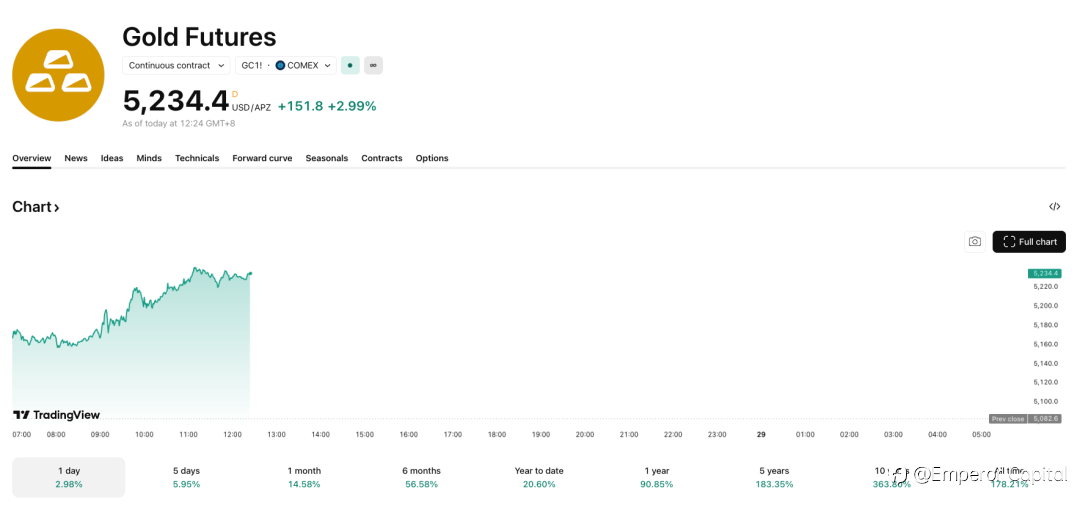This screenshot has height=508, width=1080.
Task: Switch chart range to 5 days
Action: pos(186,477)
